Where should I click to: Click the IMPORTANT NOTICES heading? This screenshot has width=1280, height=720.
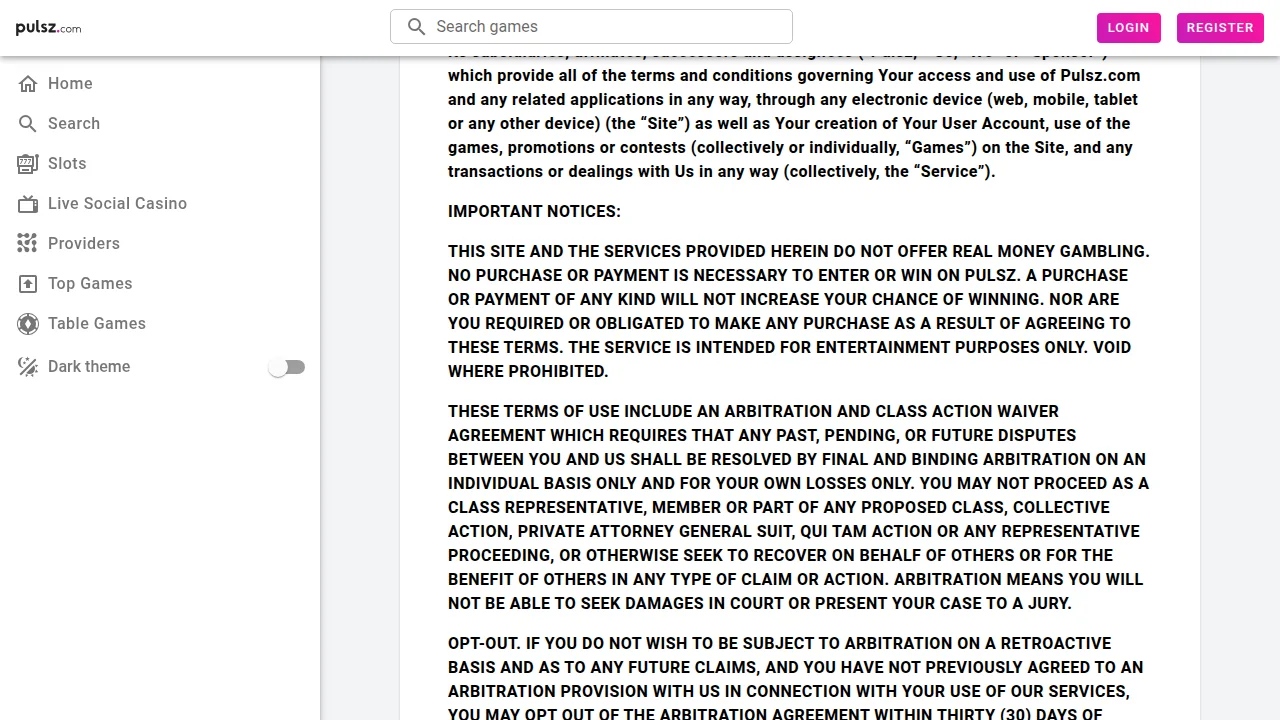534,212
